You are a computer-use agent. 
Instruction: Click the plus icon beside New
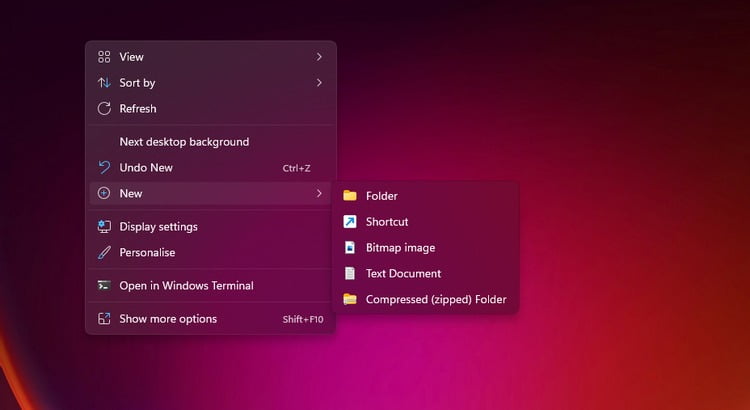coord(104,193)
